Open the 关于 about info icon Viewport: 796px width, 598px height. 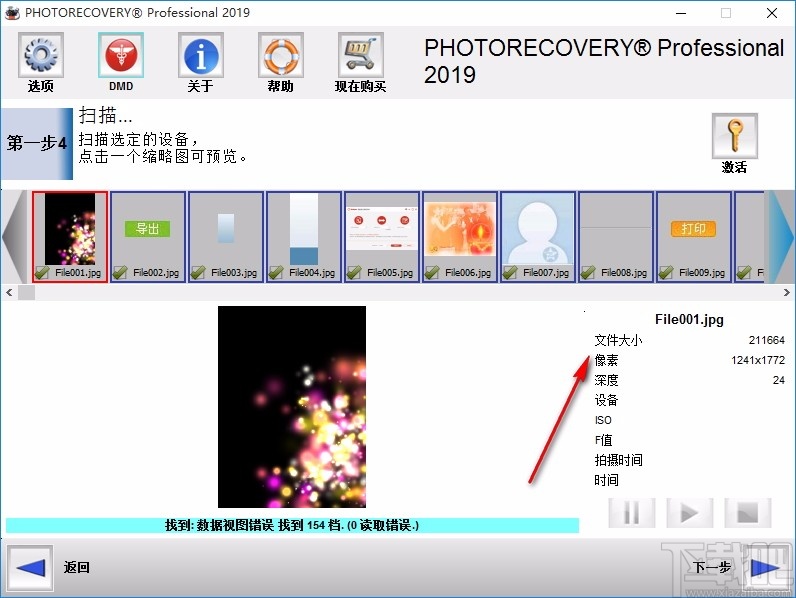pyautogui.click(x=201, y=55)
